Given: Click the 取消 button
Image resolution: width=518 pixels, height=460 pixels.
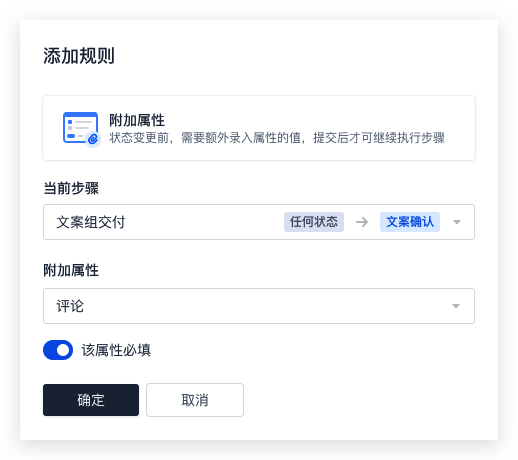Looking at the screenshot, I should [195, 400].
